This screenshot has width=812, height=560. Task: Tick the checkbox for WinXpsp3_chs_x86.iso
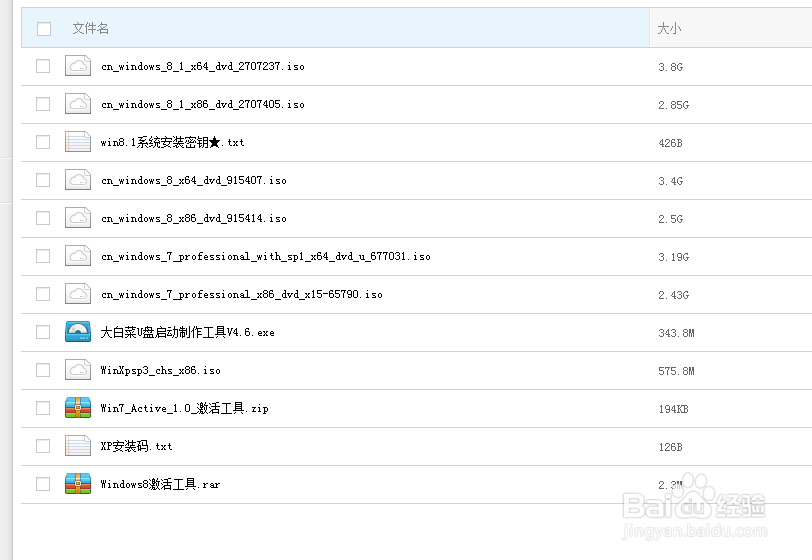click(x=43, y=369)
